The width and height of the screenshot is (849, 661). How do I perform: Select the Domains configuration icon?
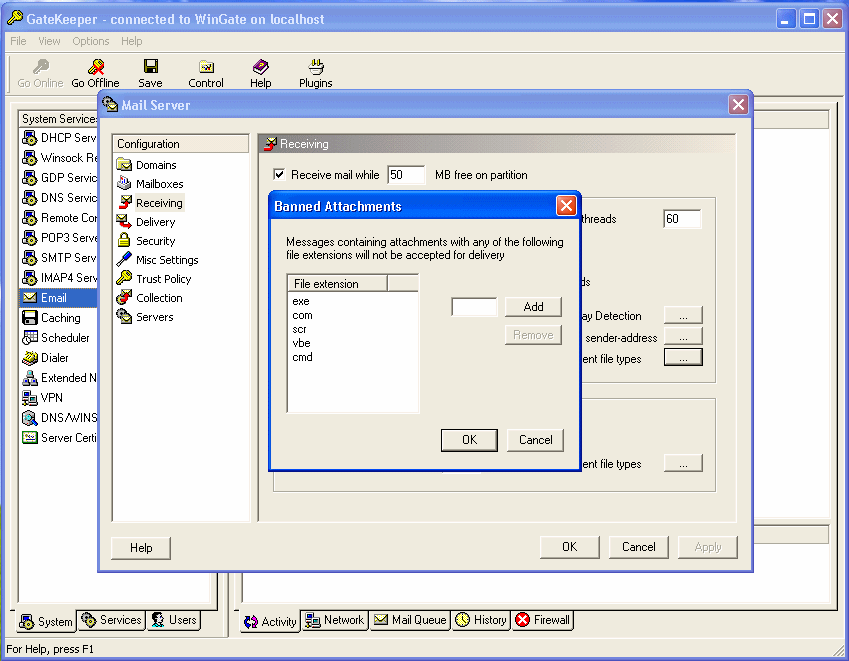click(x=125, y=164)
